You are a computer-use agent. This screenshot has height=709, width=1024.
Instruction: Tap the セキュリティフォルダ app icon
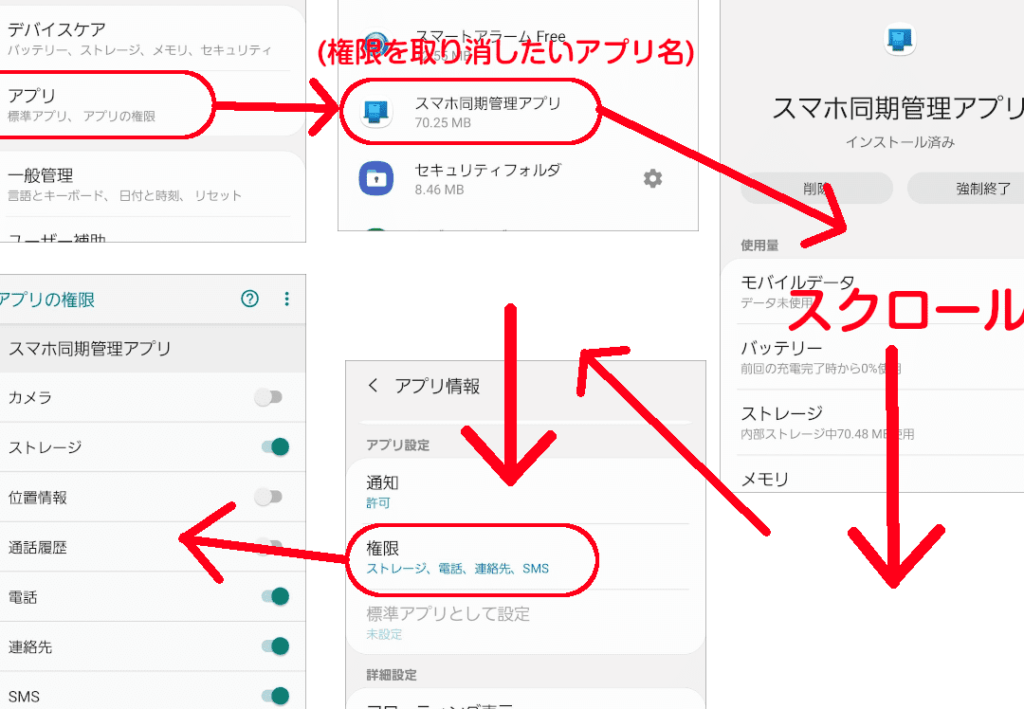coord(376,178)
